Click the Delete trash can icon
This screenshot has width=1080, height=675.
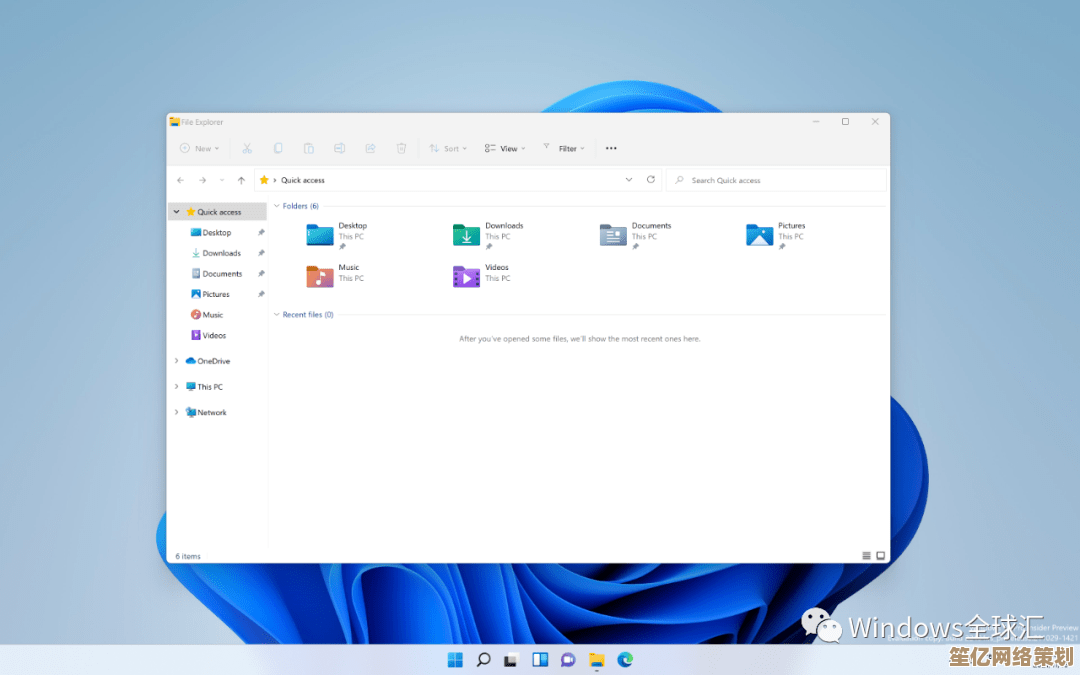tap(401, 148)
